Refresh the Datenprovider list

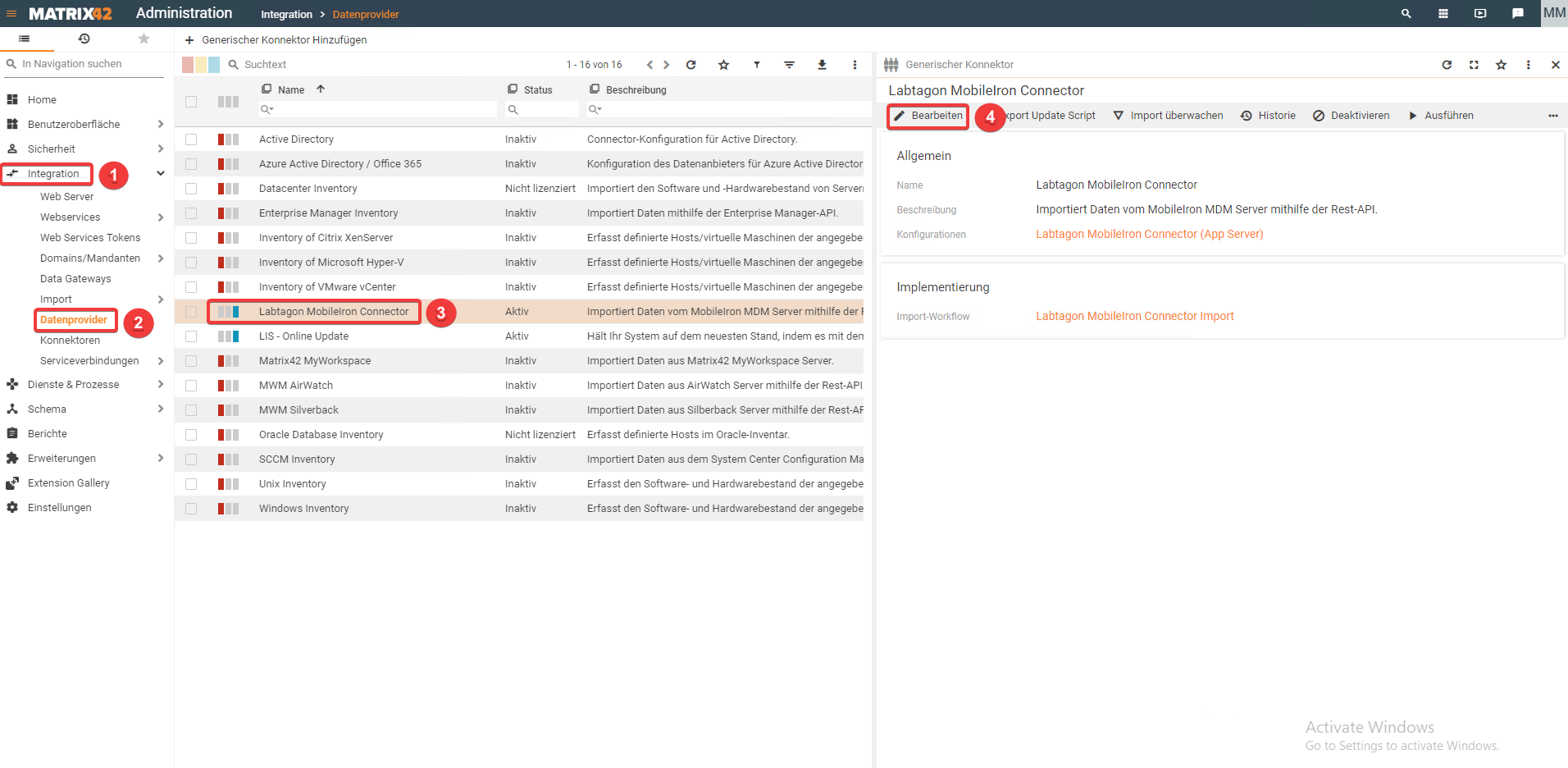(691, 65)
